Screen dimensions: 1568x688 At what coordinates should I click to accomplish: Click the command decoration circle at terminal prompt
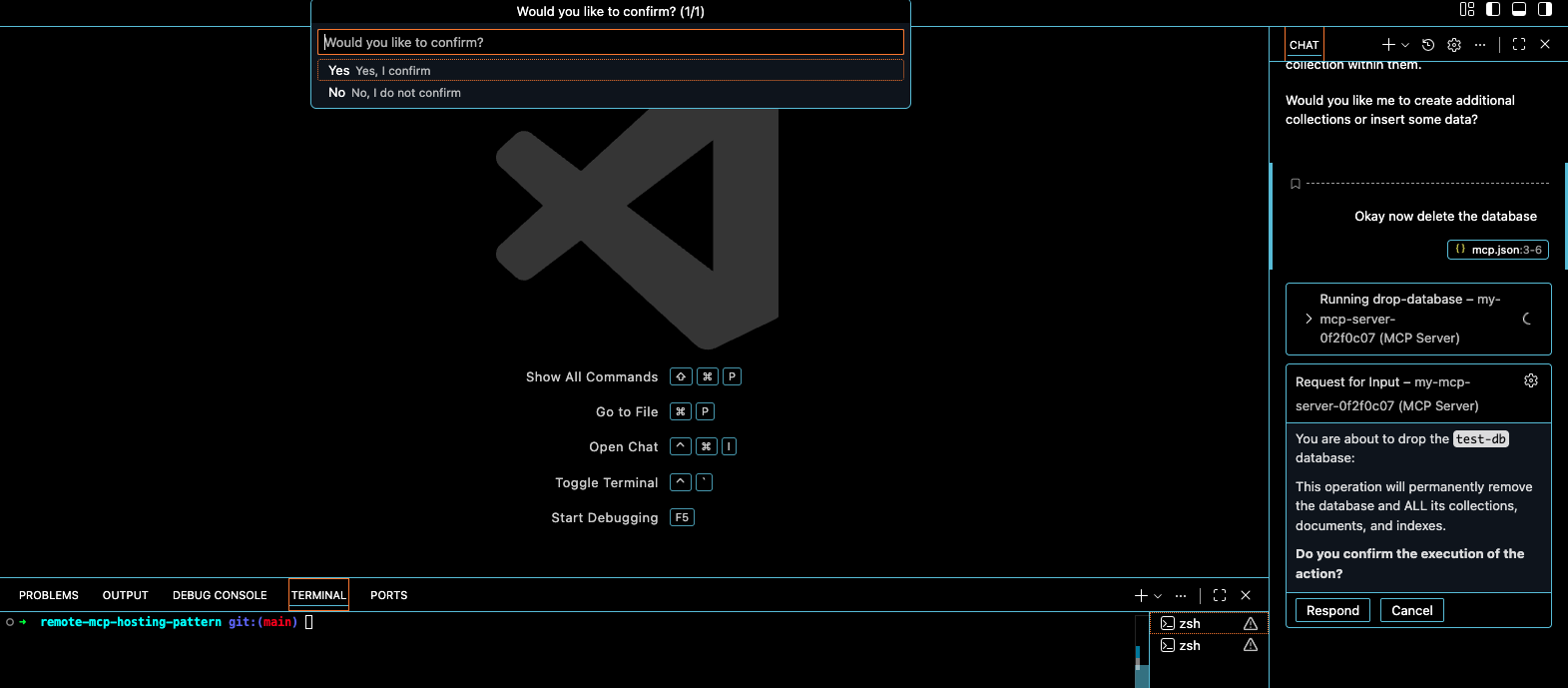pos(10,622)
